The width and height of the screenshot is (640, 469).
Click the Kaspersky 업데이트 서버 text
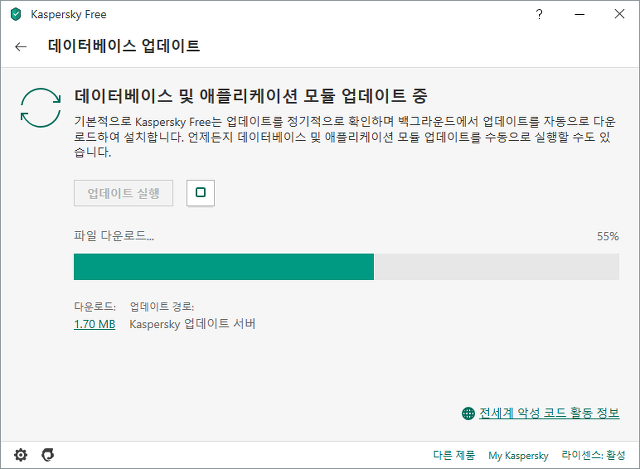tap(192, 324)
